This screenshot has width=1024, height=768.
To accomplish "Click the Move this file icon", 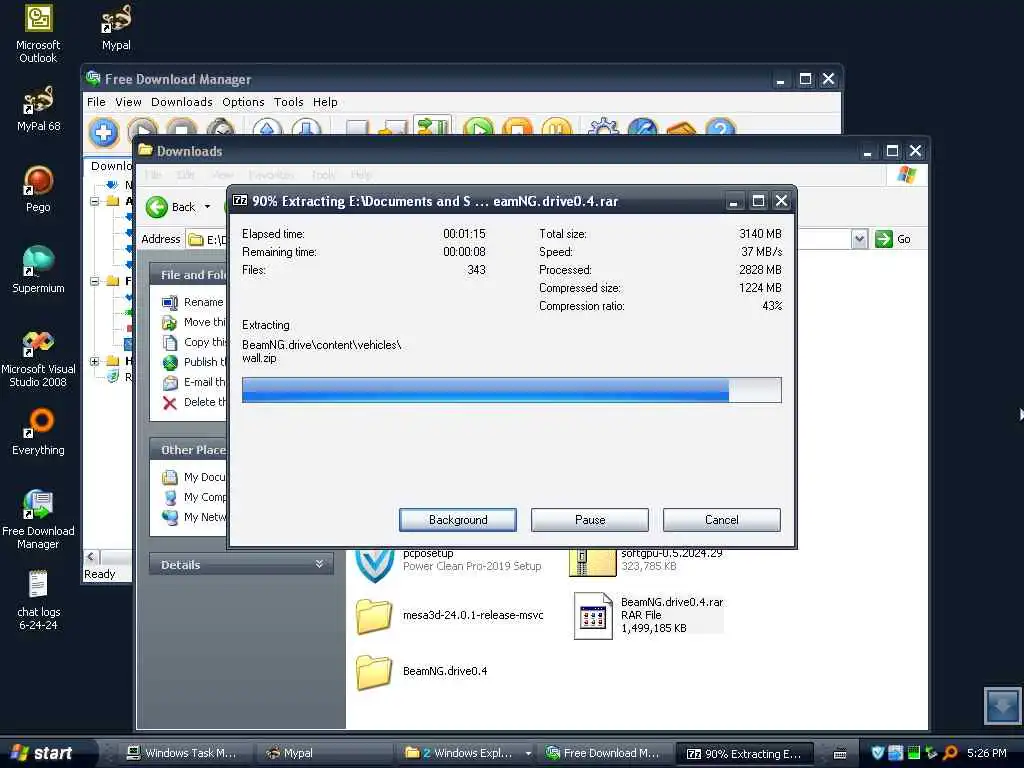I will 170,323.
